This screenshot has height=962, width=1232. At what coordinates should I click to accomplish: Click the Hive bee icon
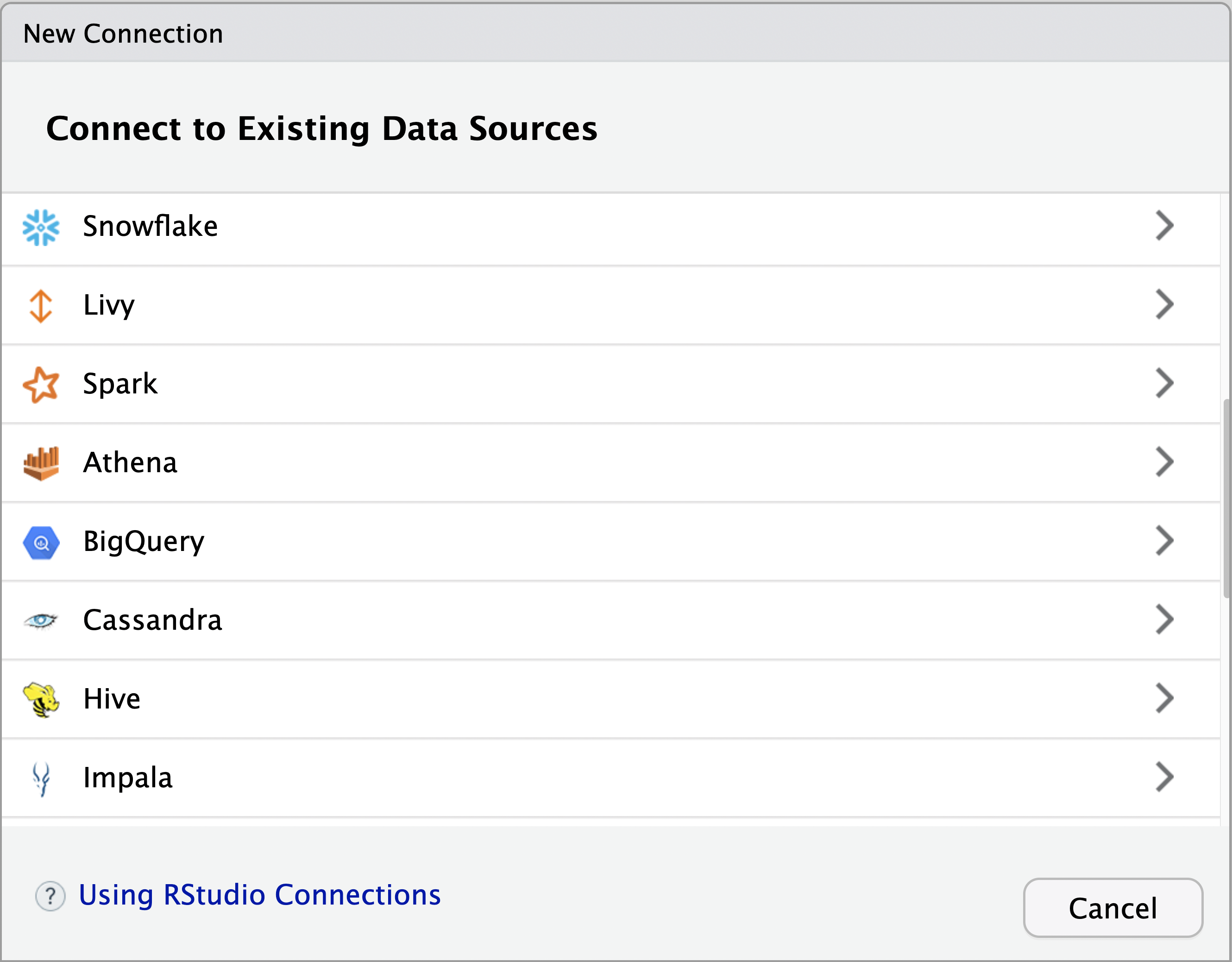[41, 700]
